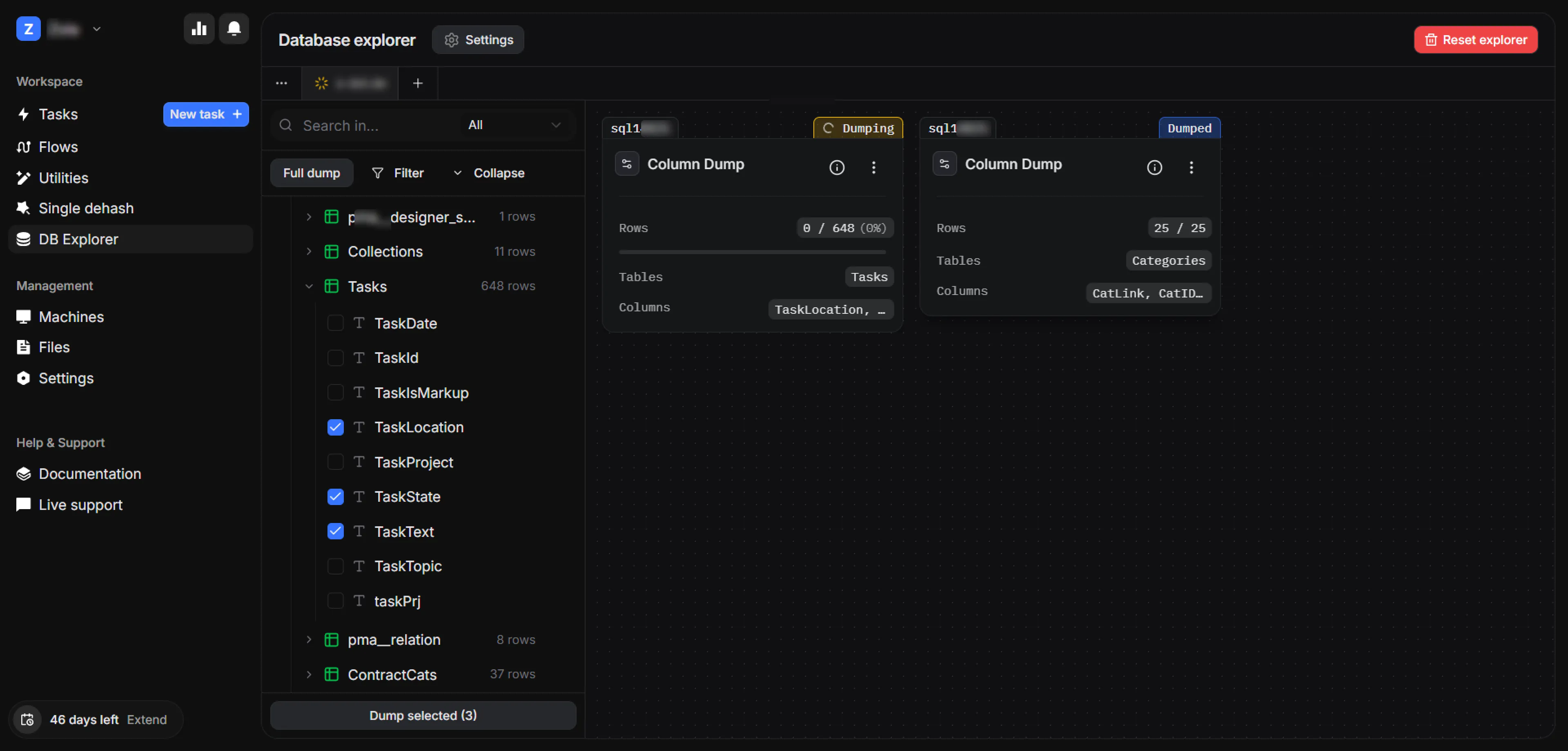Uncheck the TaskText column
This screenshot has width=1568, height=751.
coord(335,531)
